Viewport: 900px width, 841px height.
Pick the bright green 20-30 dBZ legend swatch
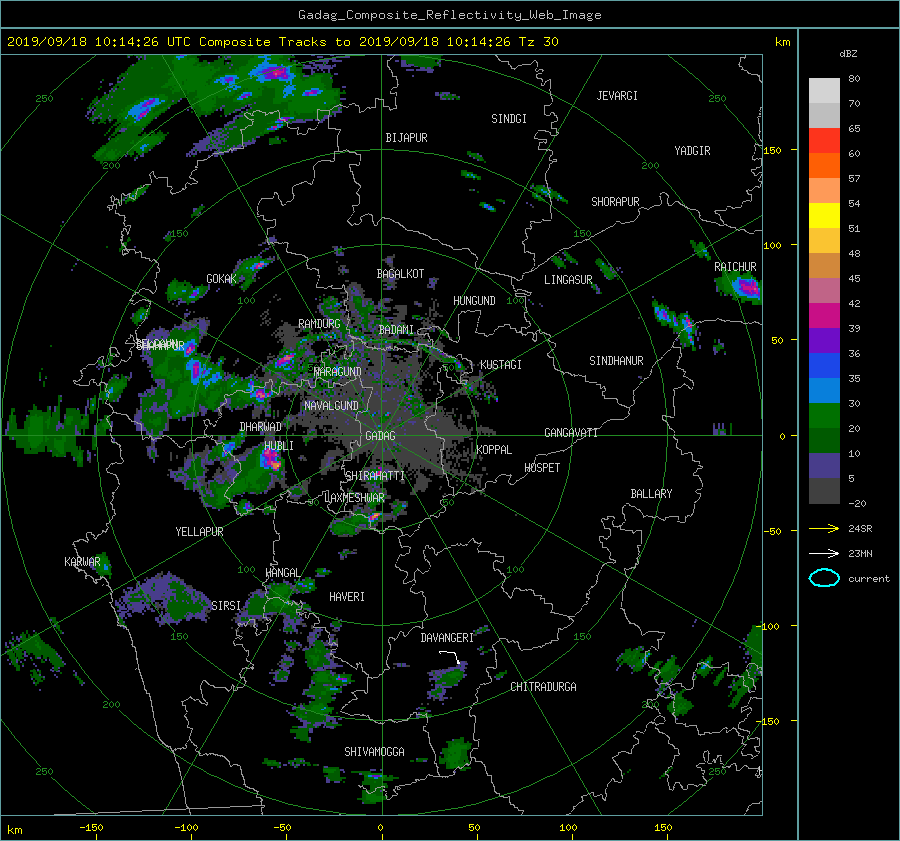coord(824,416)
